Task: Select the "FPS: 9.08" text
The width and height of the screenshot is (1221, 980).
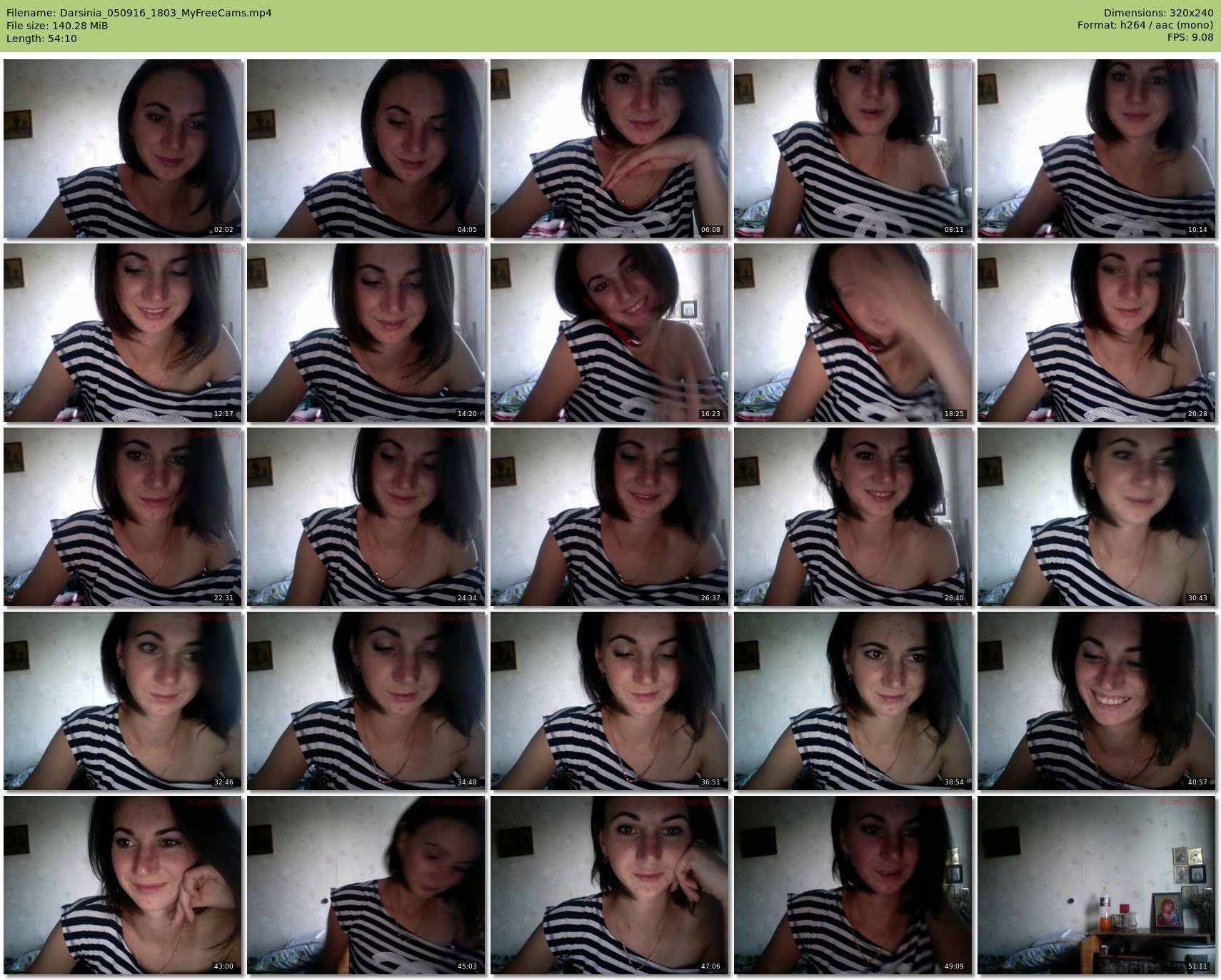Action: point(1190,39)
